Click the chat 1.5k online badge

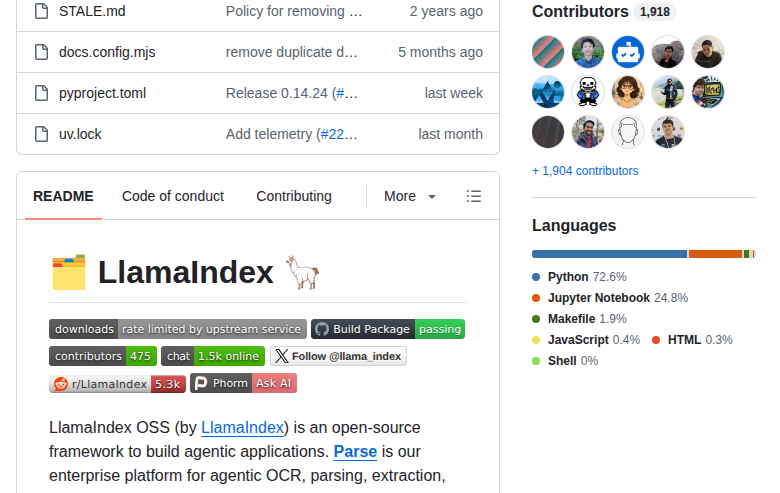point(213,356)
